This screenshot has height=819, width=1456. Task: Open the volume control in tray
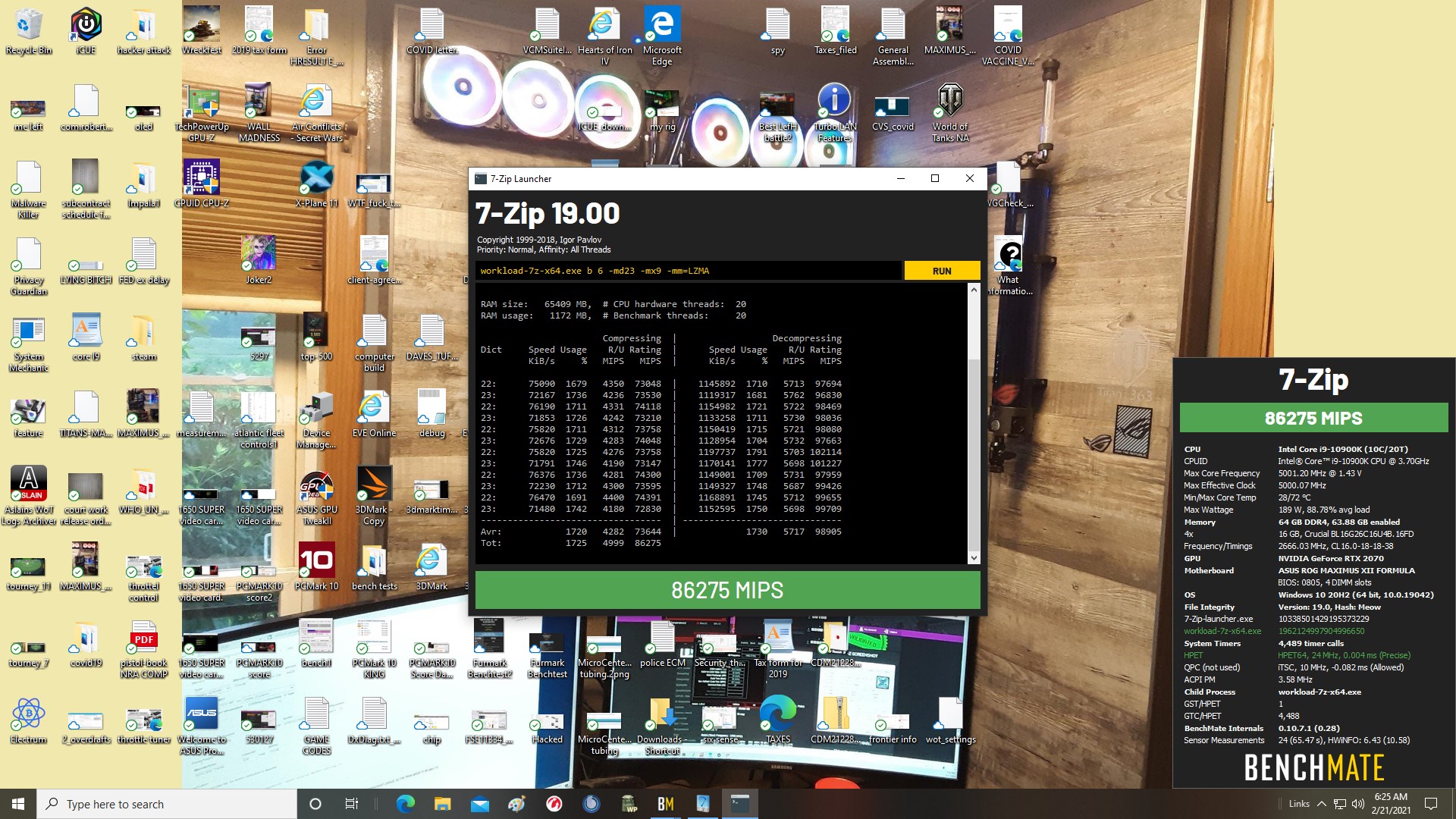1357,804
